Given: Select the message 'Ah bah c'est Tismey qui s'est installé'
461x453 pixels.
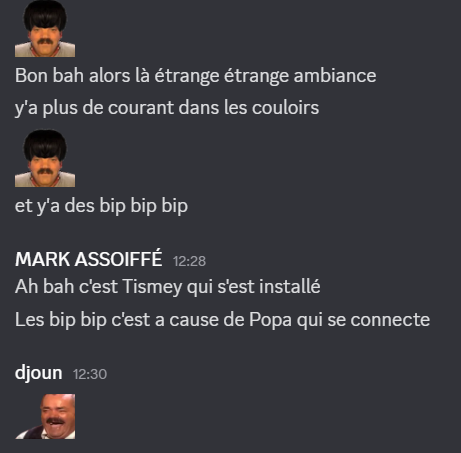Looking at the screenshot, I should [x=168, y=287].
